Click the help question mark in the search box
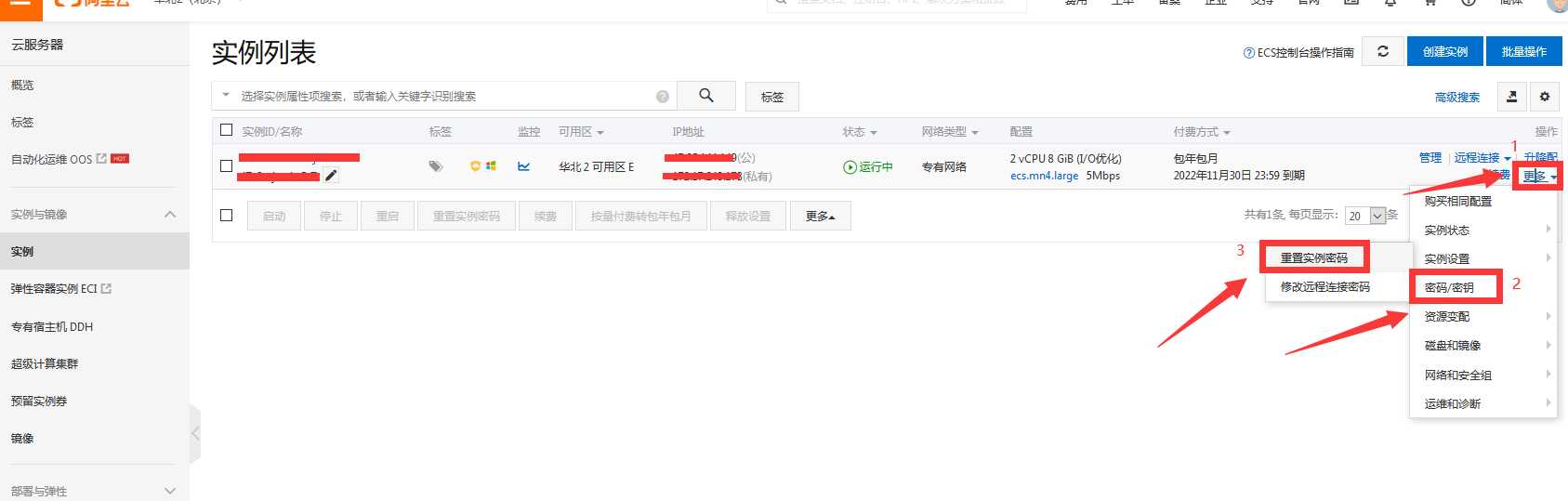This screenshot has height=501, width=1568. (663, 97)
